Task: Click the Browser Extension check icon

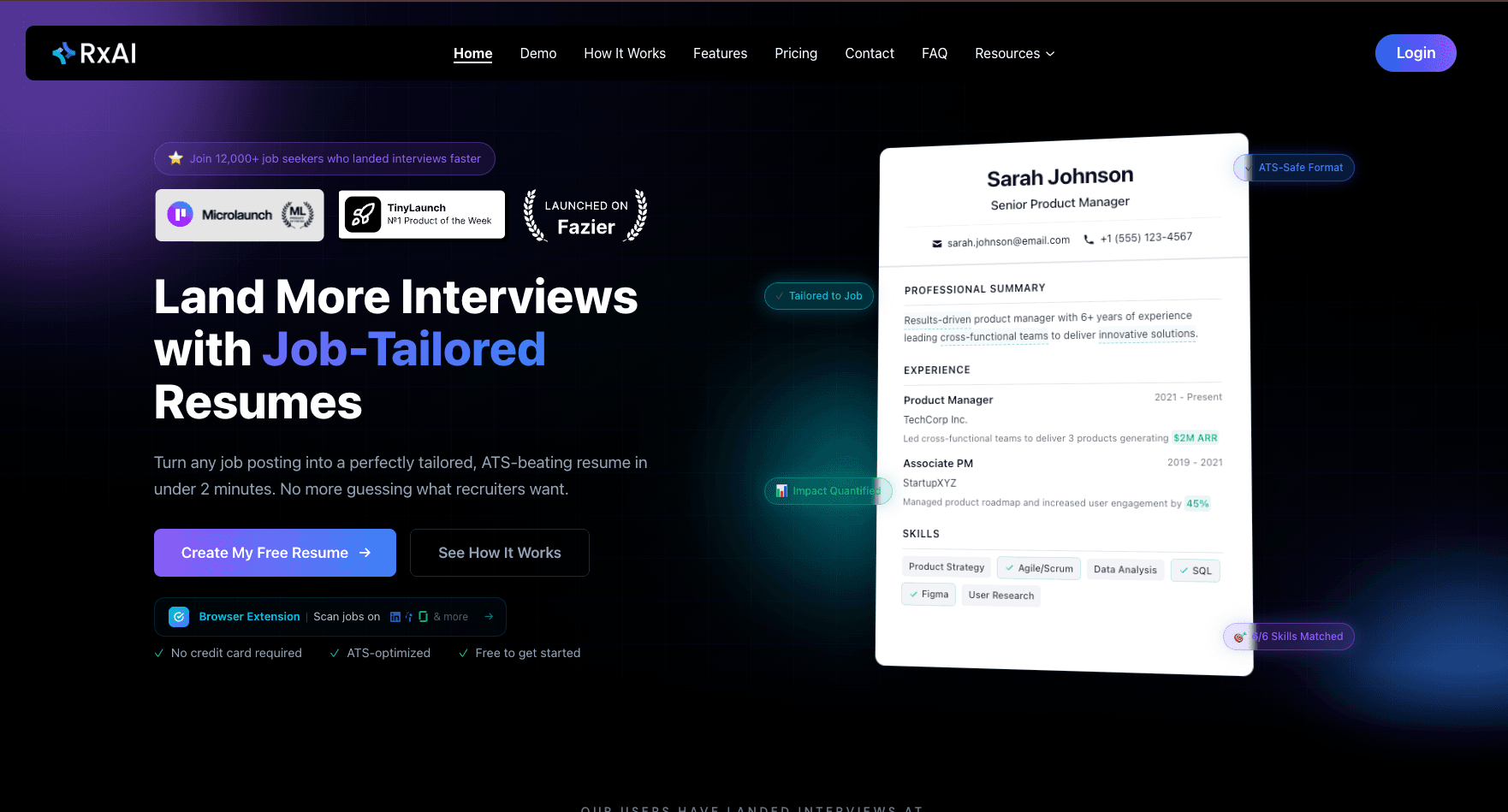Action: [x=179, y=617]
